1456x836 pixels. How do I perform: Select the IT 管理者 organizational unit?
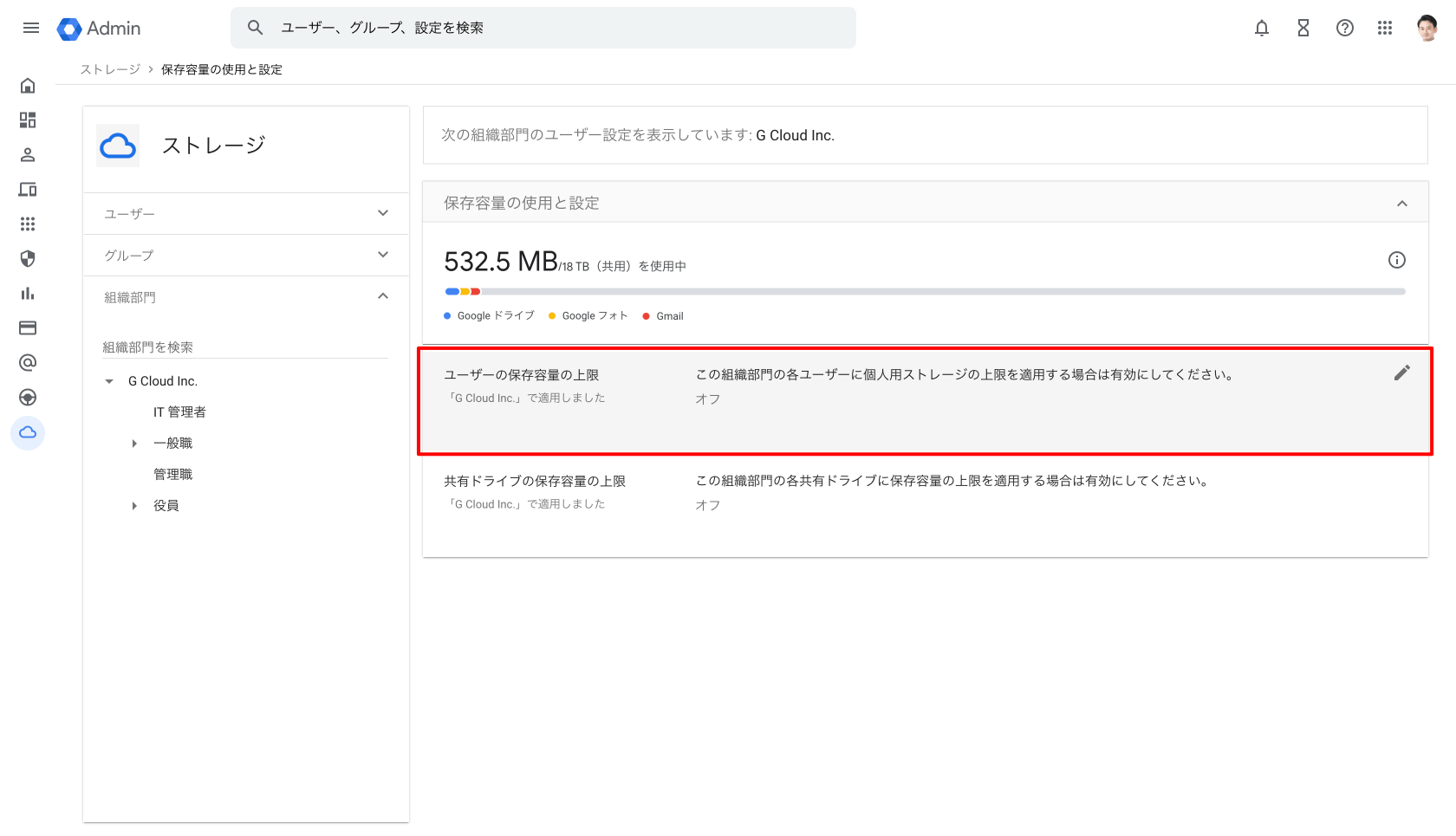(179, 412)
